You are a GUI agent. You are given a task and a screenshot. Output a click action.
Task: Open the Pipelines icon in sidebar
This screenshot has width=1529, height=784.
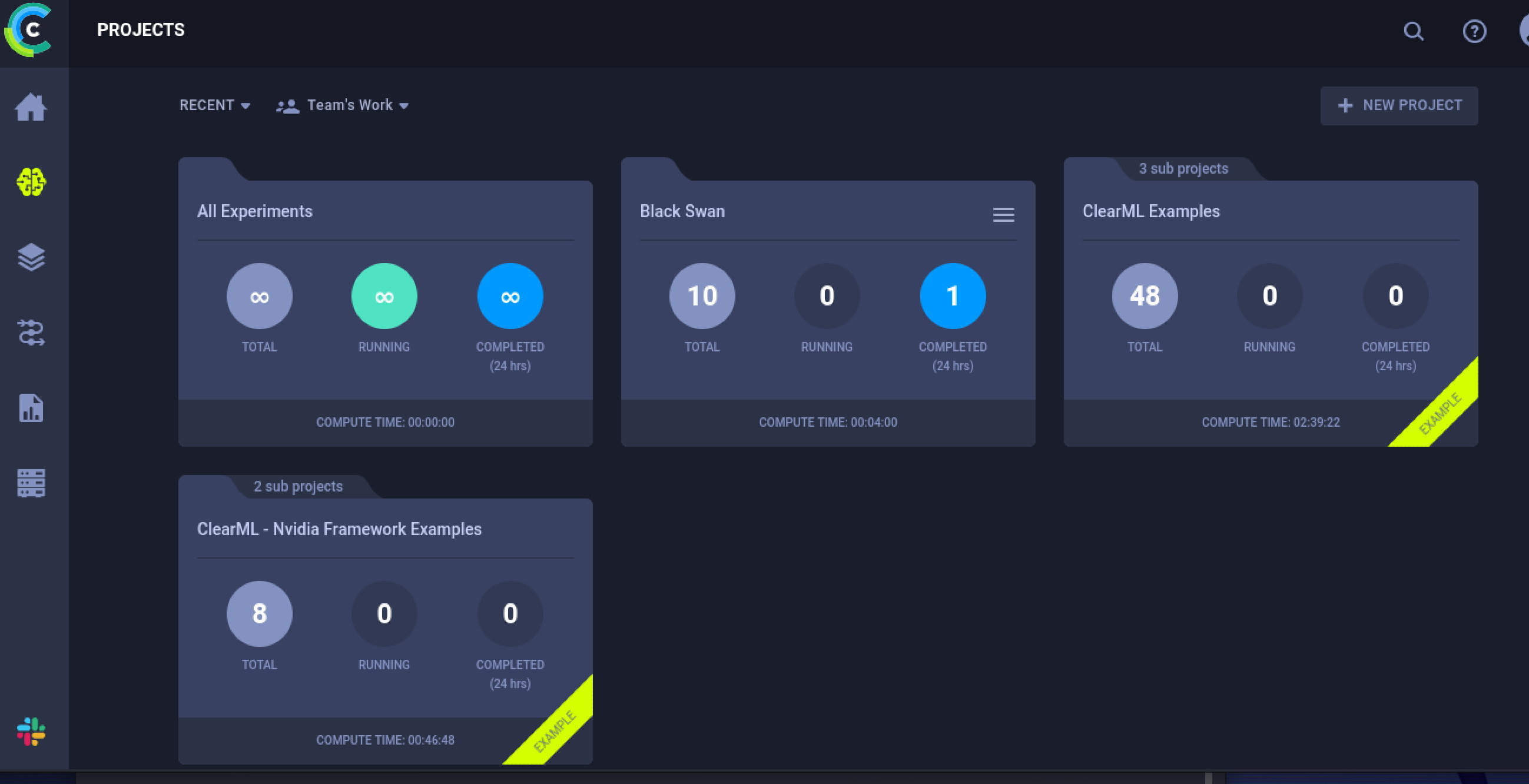(31, 333)
